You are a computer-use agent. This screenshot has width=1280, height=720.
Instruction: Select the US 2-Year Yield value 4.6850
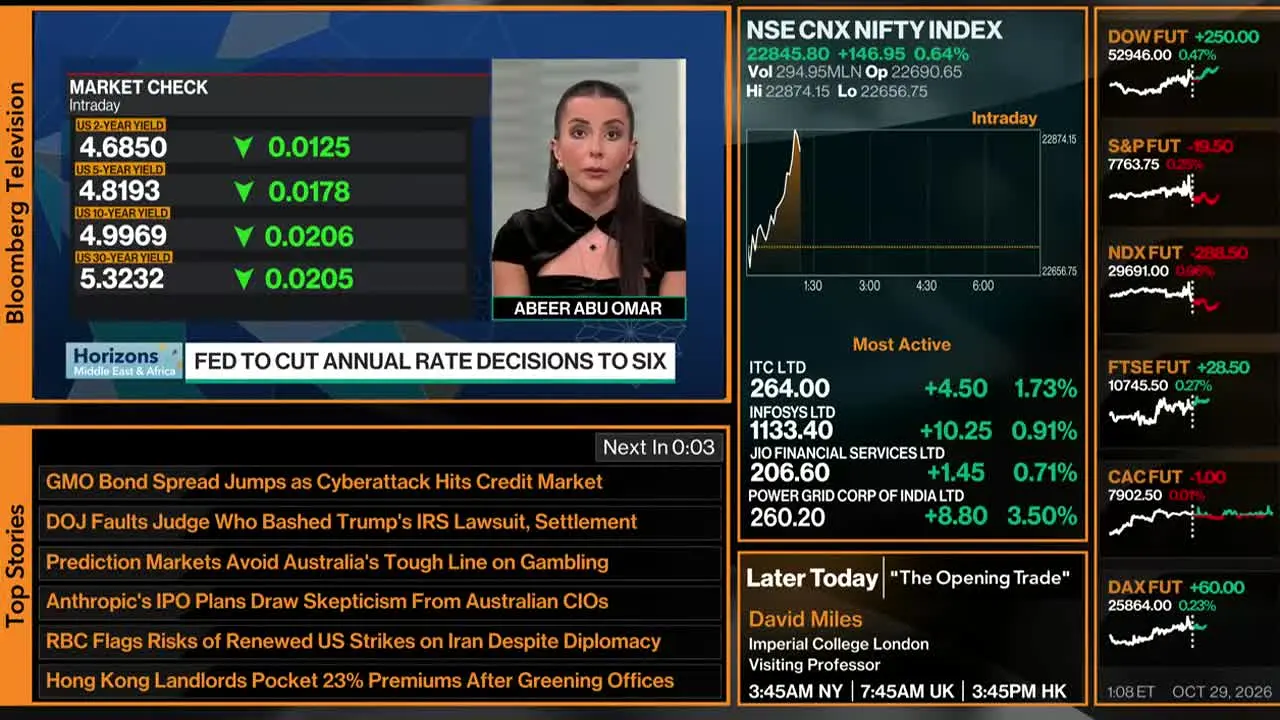click(x=123, y=148)
